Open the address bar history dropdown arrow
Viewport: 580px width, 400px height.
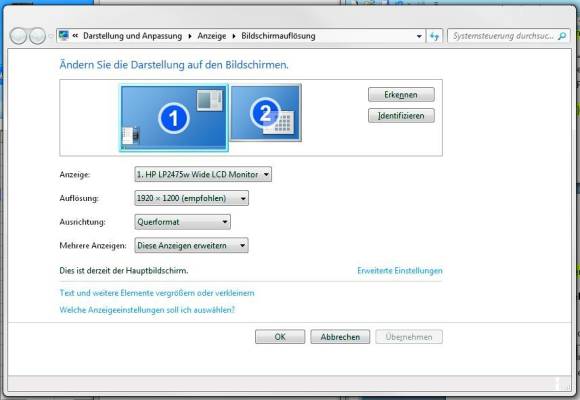419,36
